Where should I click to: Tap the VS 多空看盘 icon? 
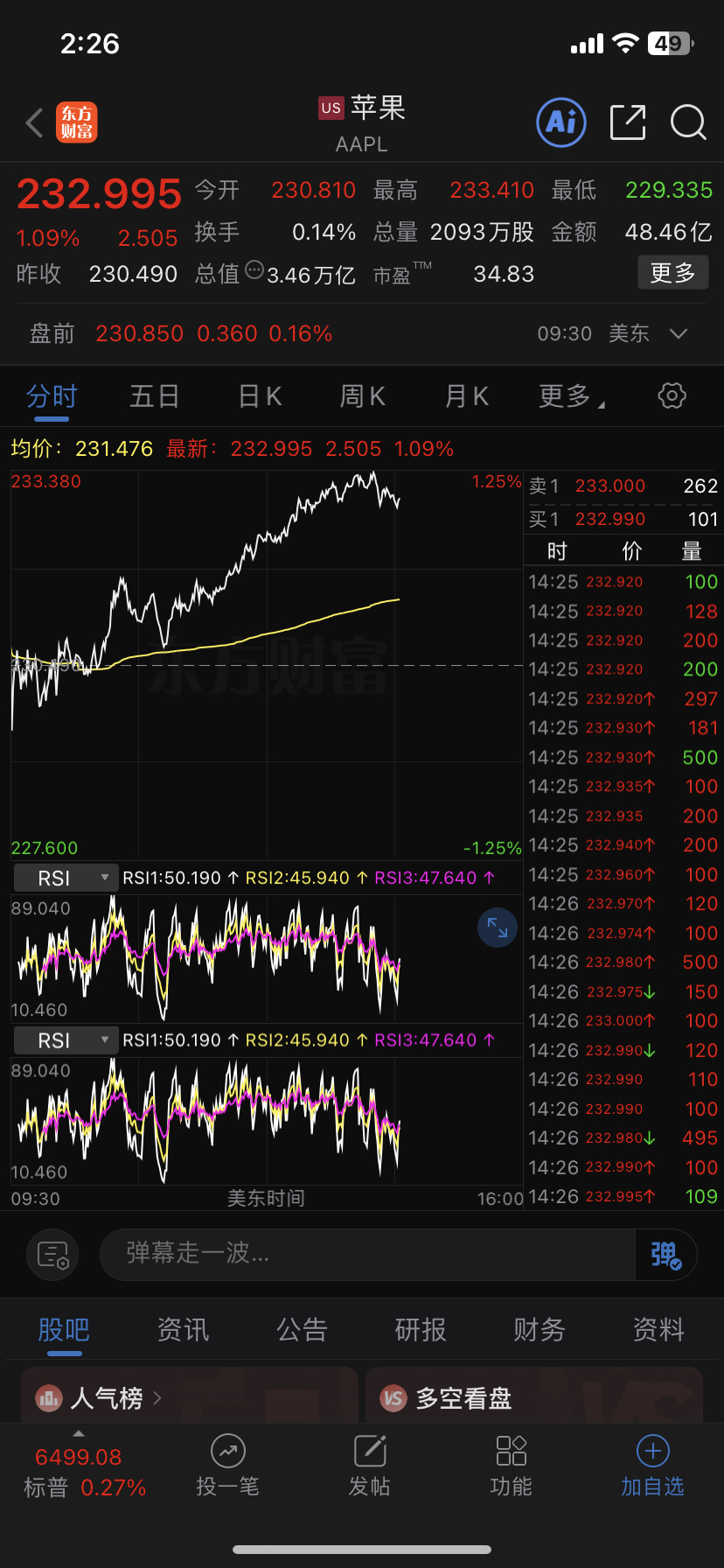pyautogui.click(x=393, y=1398)
